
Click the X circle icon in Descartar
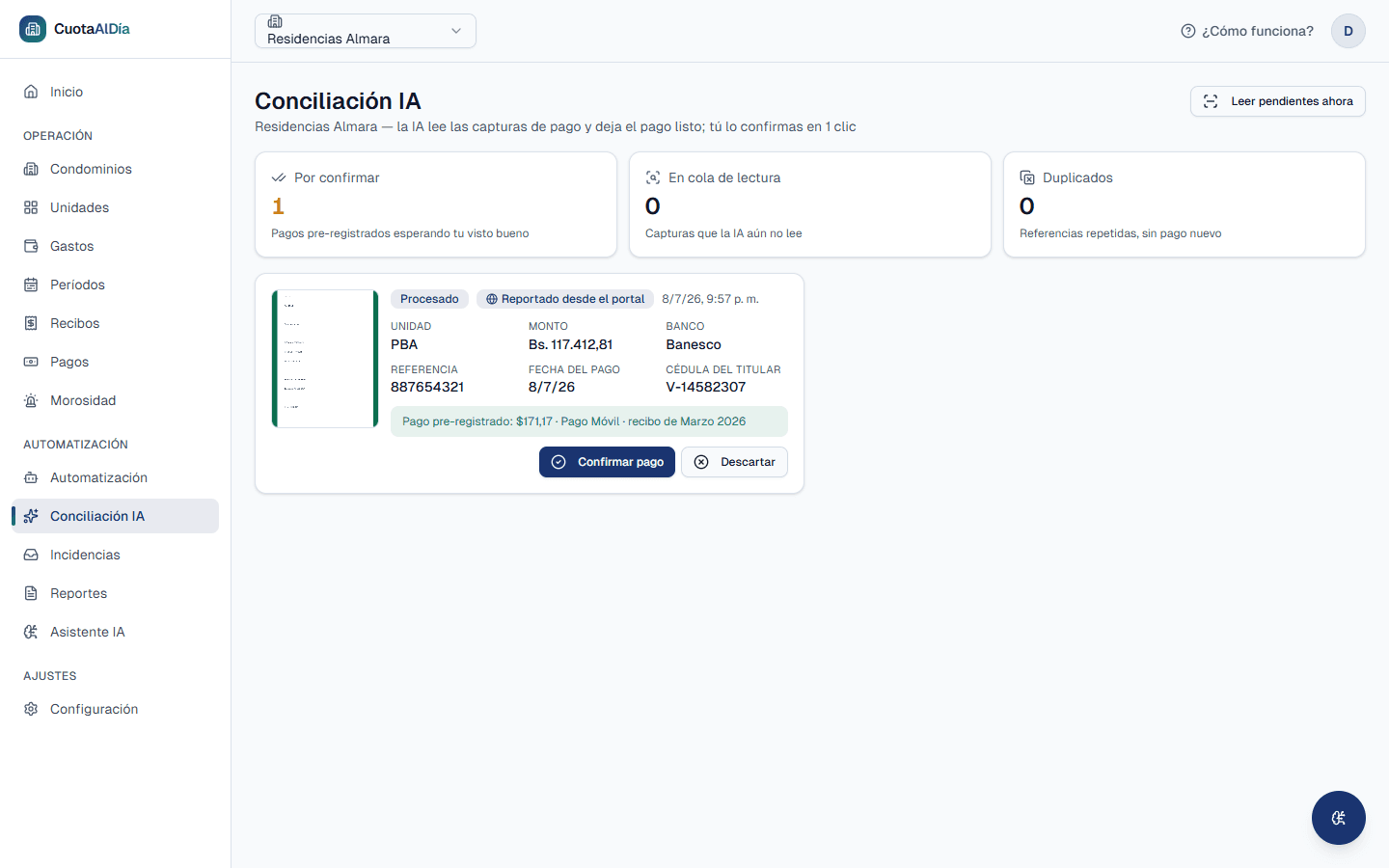pyautogui.click(x=701, y=462)
